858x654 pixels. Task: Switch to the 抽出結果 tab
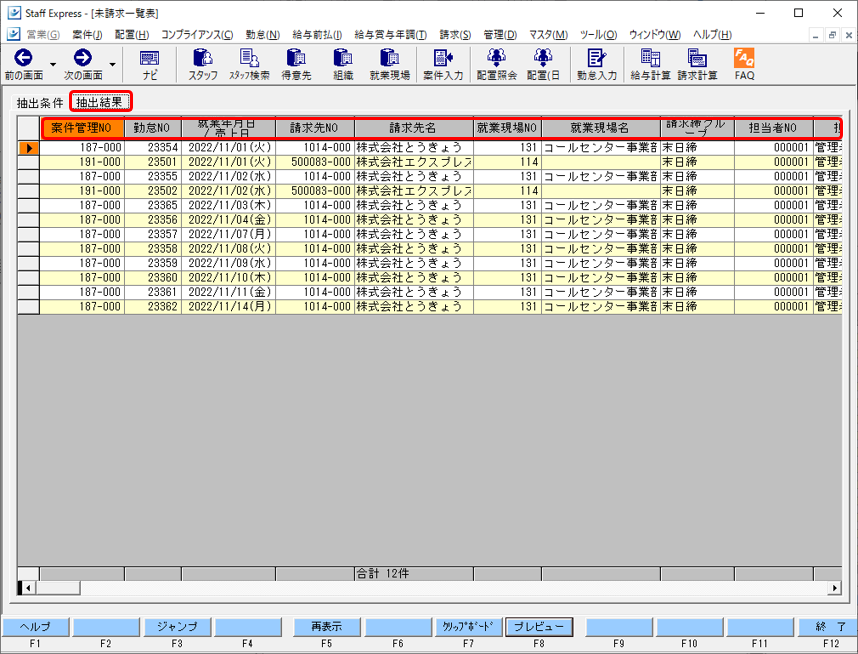[x=100, y=102]
